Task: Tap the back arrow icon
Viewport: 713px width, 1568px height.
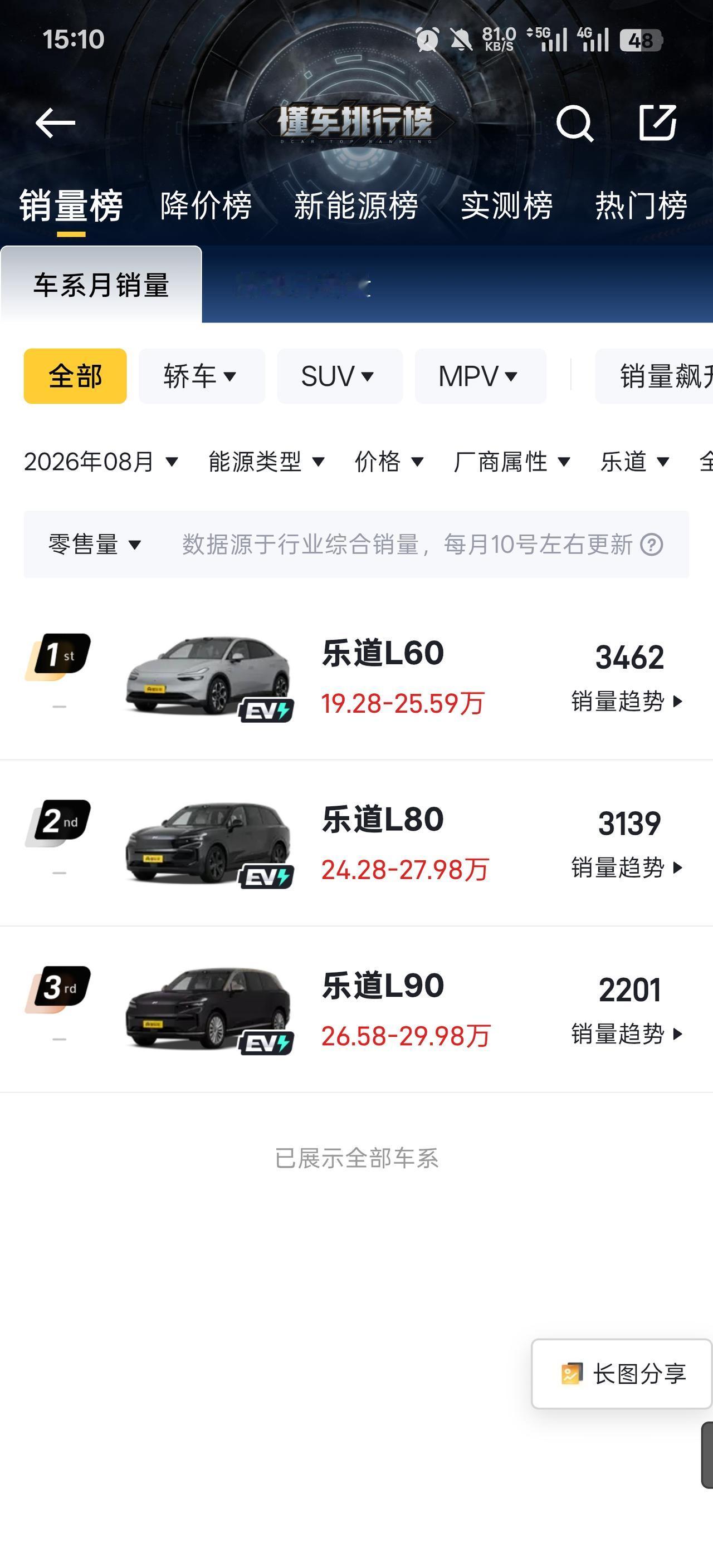Action: click(x=55, y=123)
